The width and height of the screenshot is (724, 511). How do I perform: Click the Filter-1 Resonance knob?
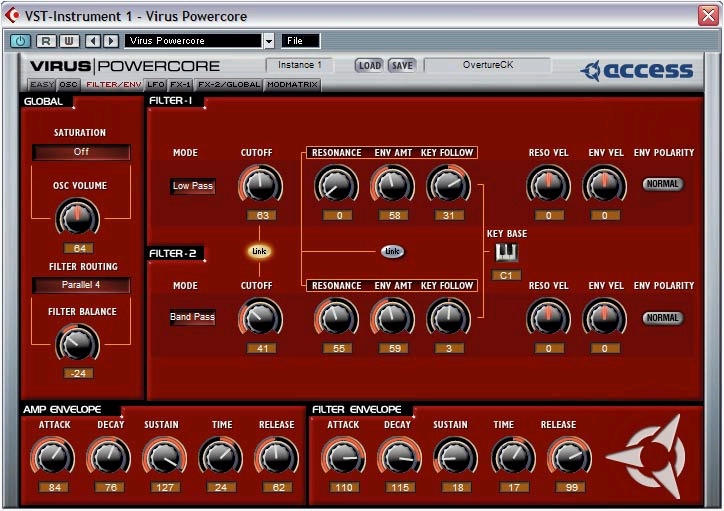[337, 185]
